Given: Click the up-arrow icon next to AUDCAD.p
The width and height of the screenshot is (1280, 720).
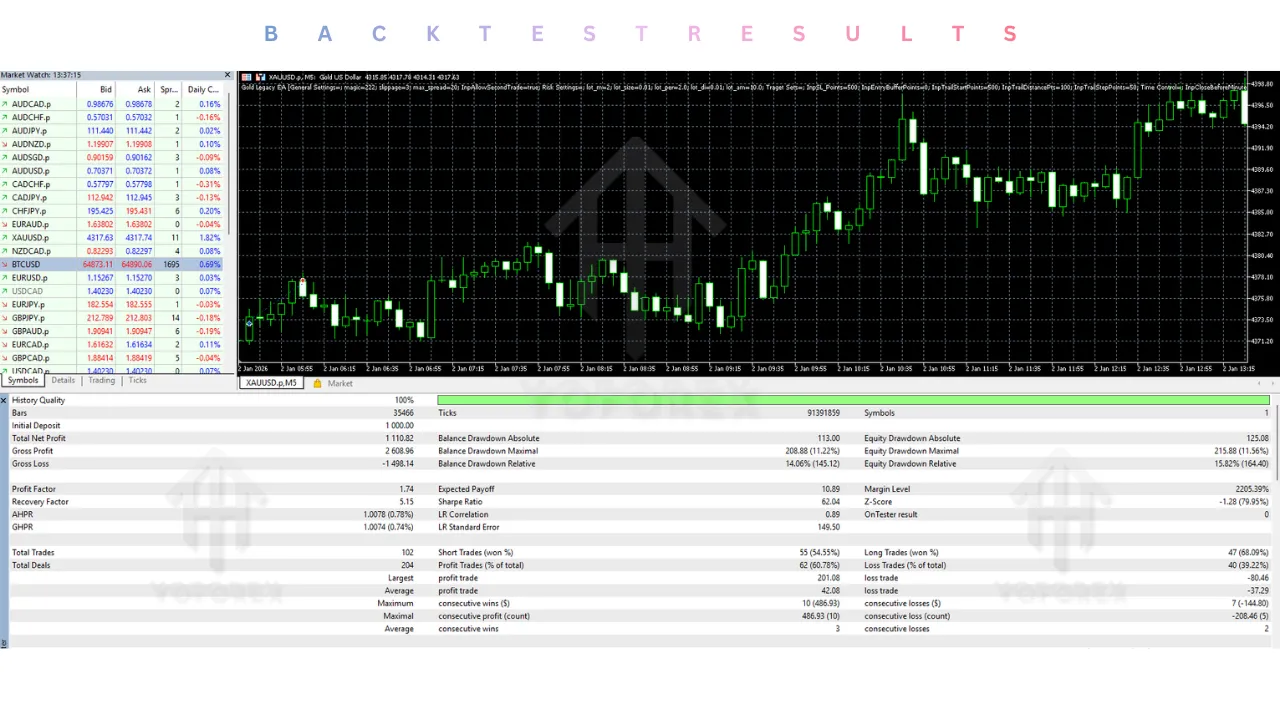Looking at the screenshot, I should (5, 104).
